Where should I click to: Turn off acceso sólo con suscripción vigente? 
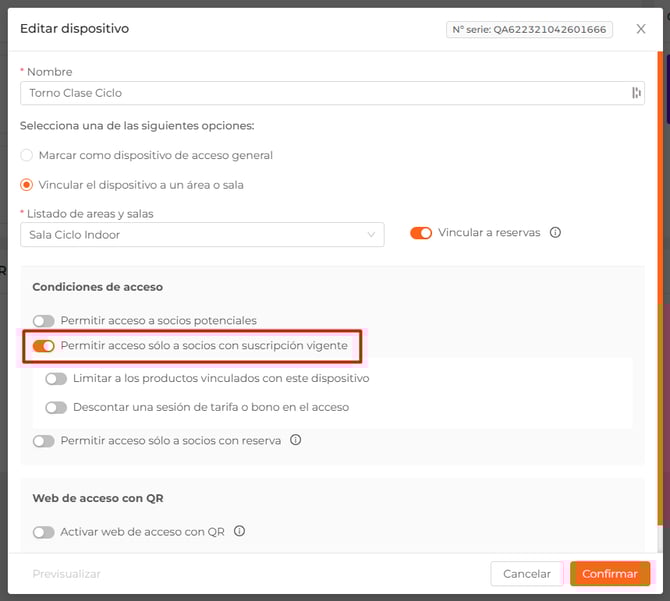pos(44,346)
